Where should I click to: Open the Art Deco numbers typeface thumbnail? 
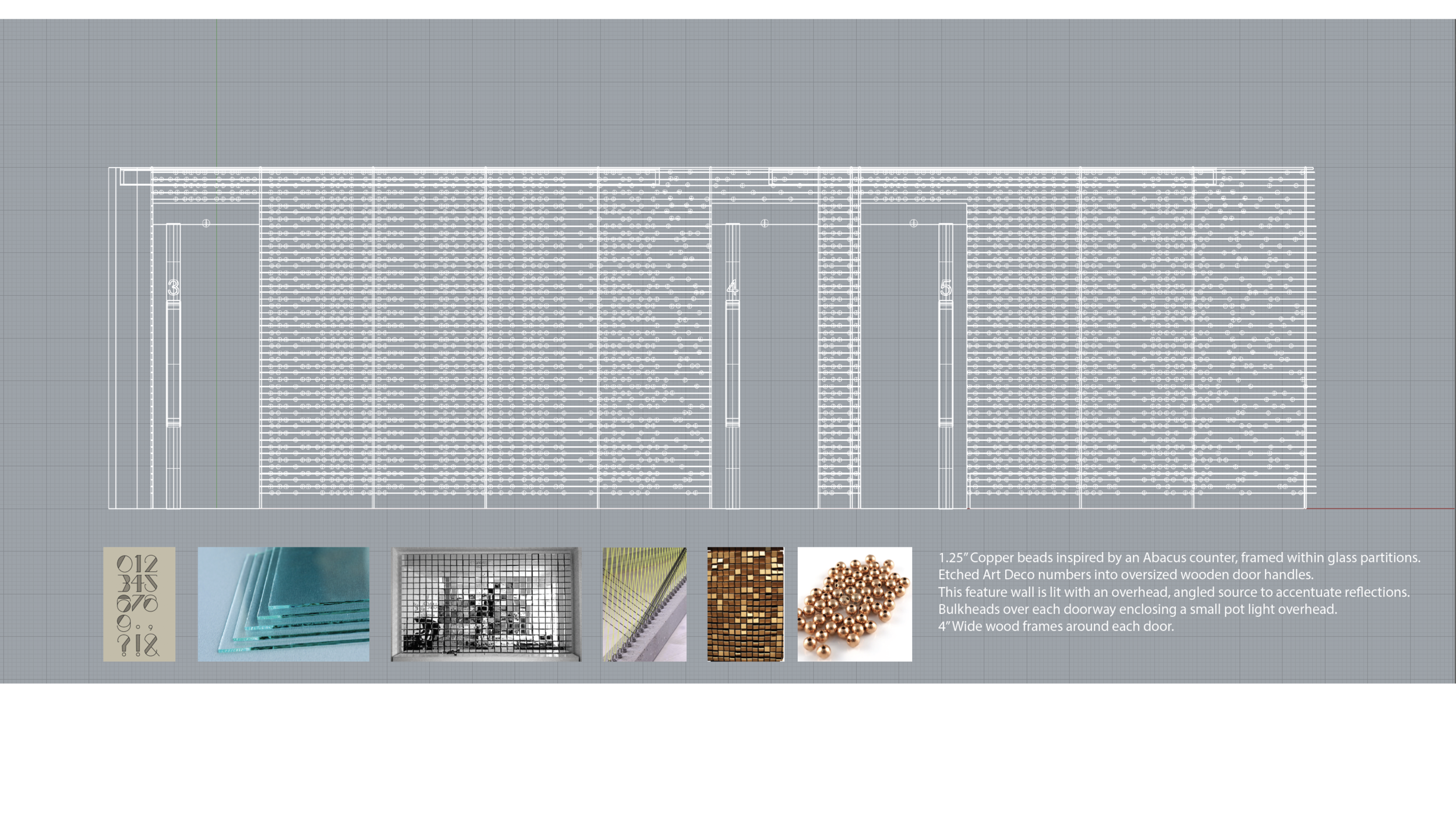click(x=139, y=604)
